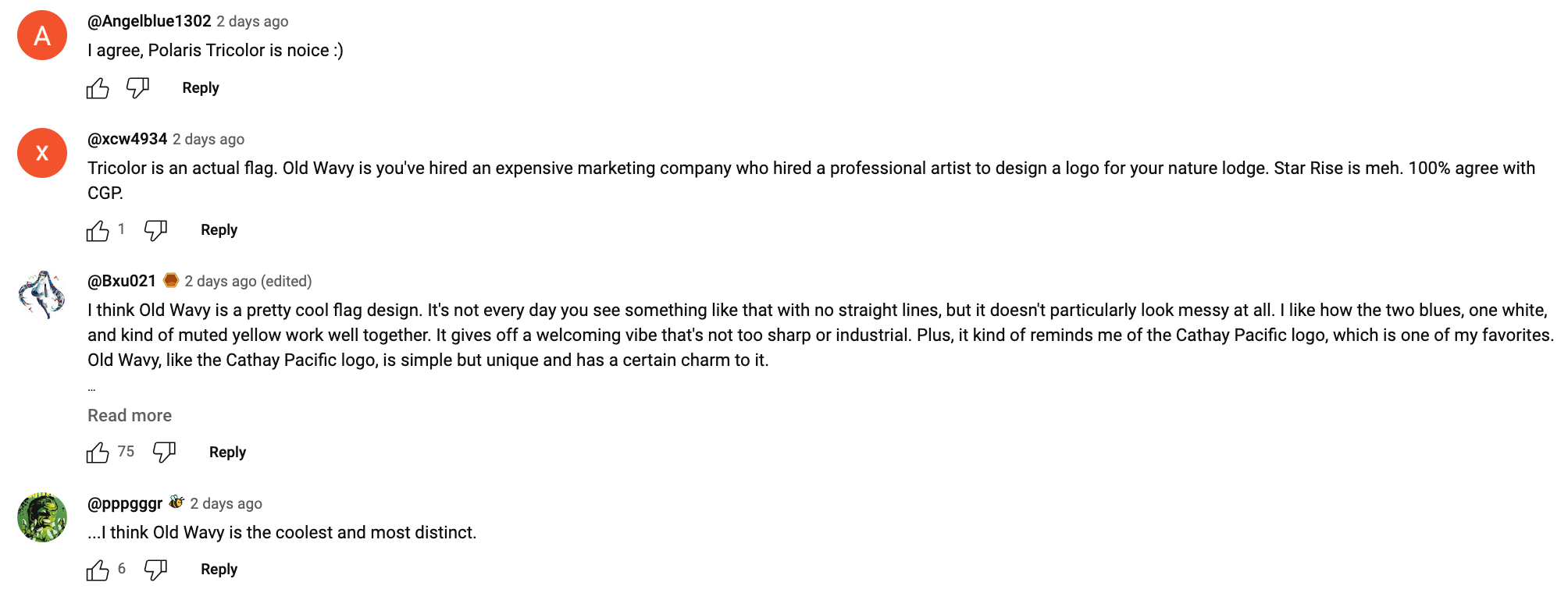Screen dimensions: 1568x593
Task: Open the orange A avatar profile
Action: click(42, 35)
